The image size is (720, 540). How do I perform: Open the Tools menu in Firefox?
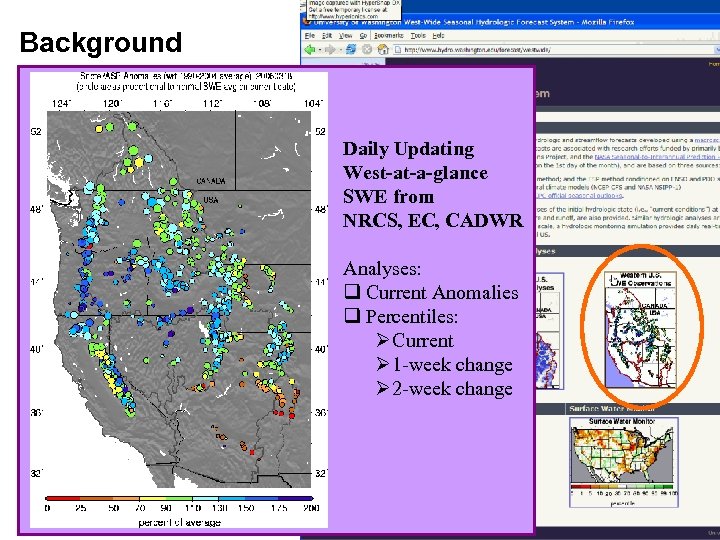(x=418, y=36)
